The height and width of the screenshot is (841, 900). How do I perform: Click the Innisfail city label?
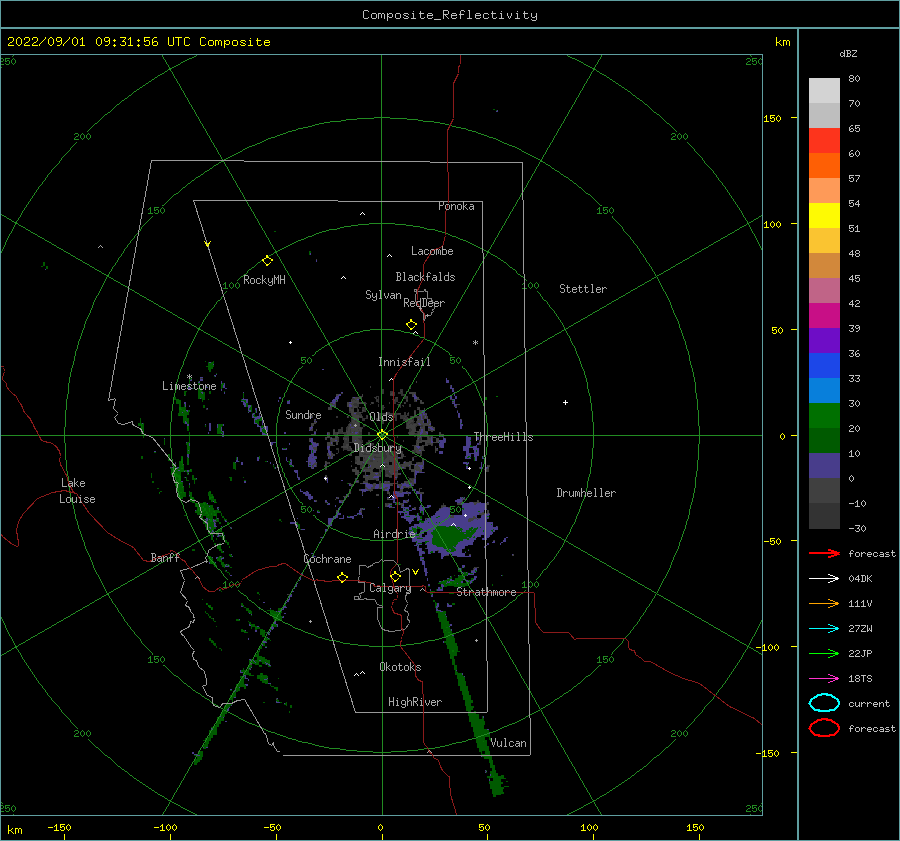click(404, 362)
